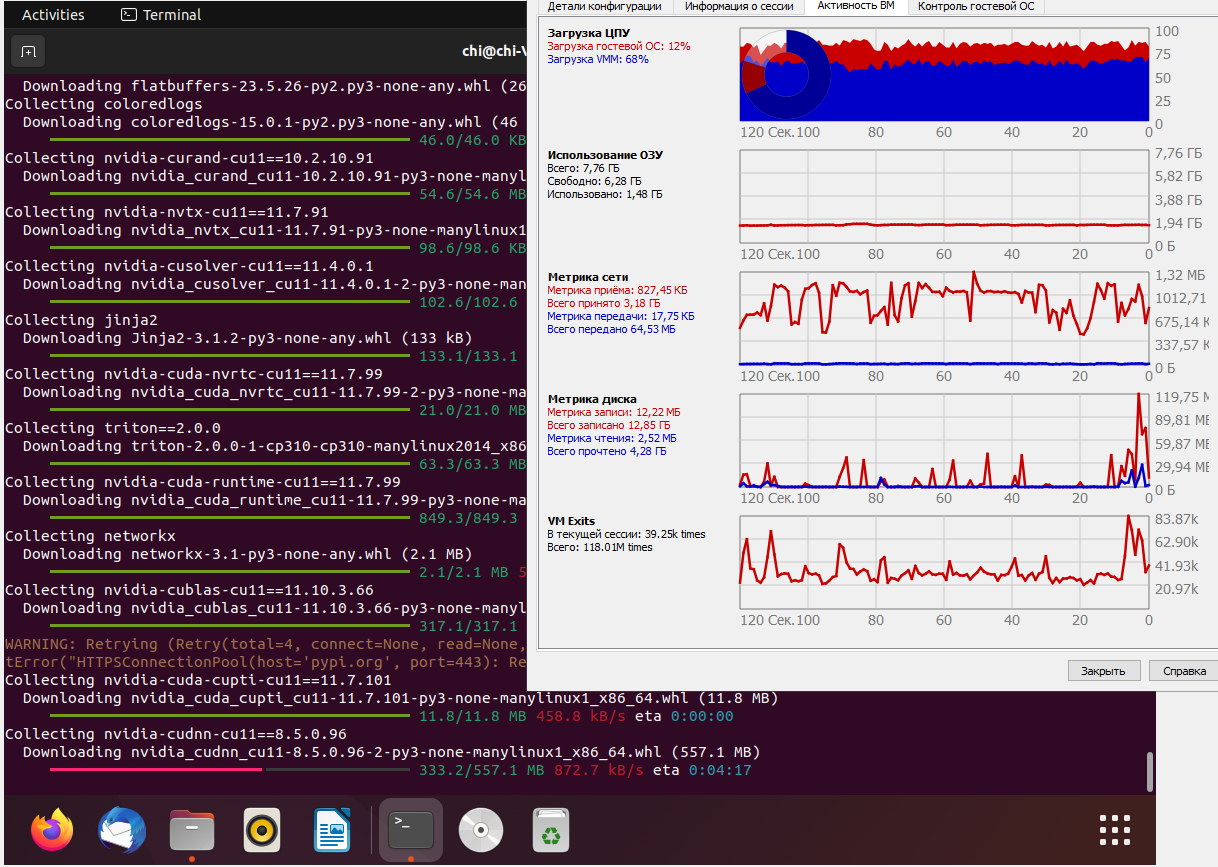Open the Контроль гостевой ОС tab
This screenshot has width=1218, height=867.
pyautogui.click(x=977, y=6)
